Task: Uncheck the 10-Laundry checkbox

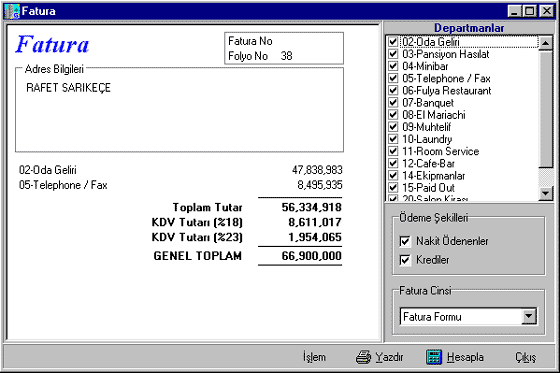Action: (x=393, y=139)
